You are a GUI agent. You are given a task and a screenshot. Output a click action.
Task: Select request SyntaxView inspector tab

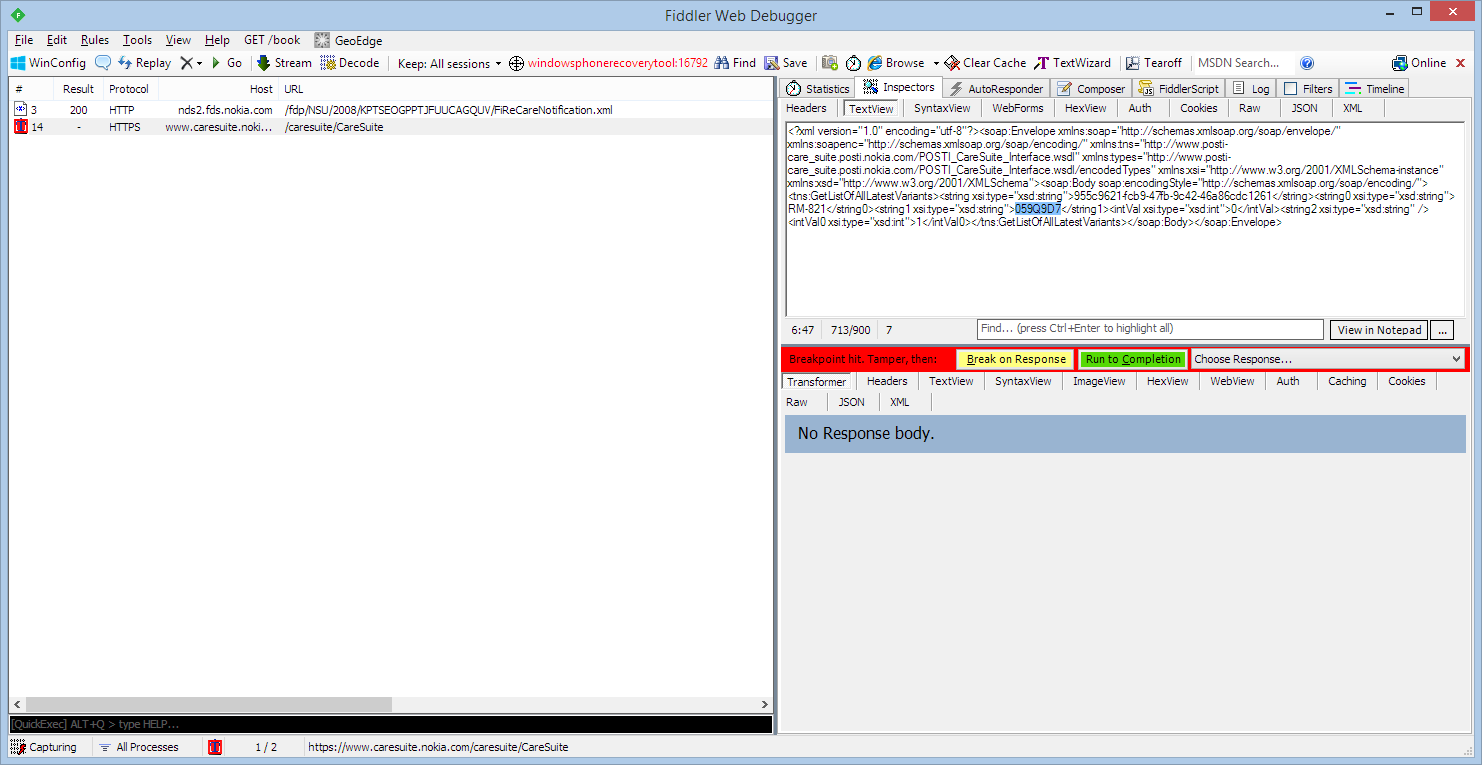942,108
